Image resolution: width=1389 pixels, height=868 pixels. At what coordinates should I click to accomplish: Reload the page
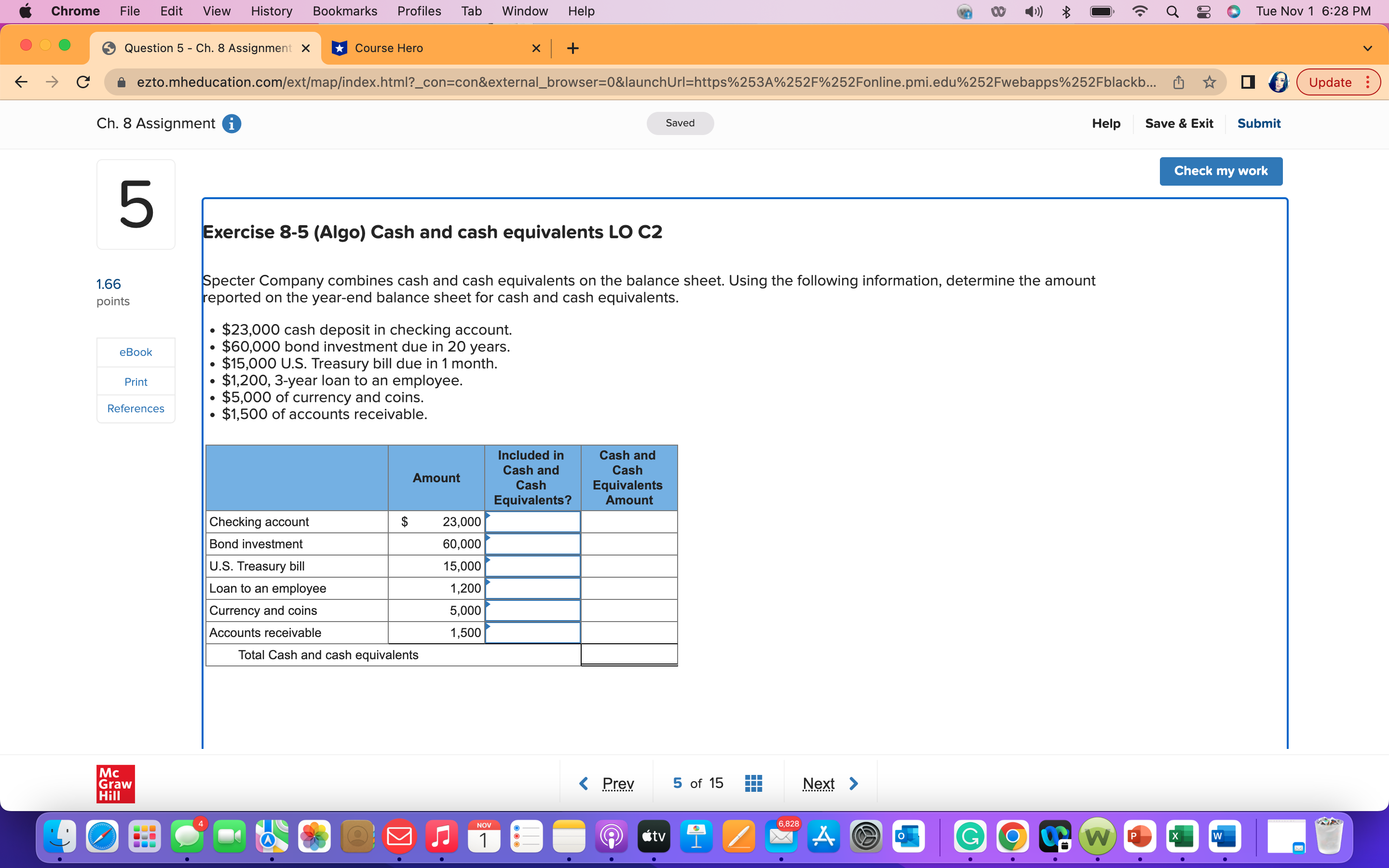pyautogui.click(x=83, y=82)
